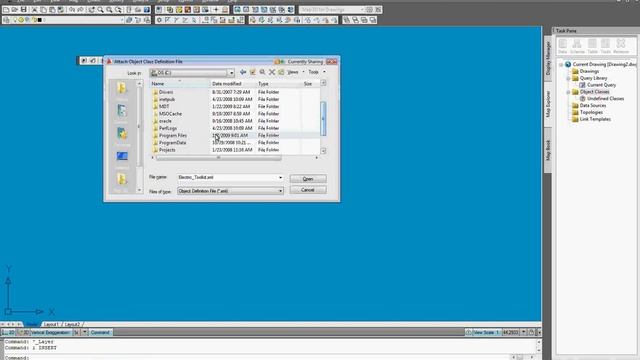640x360 pixels.
Task: Collapse the Object Classes node
Action: point(568,92)
